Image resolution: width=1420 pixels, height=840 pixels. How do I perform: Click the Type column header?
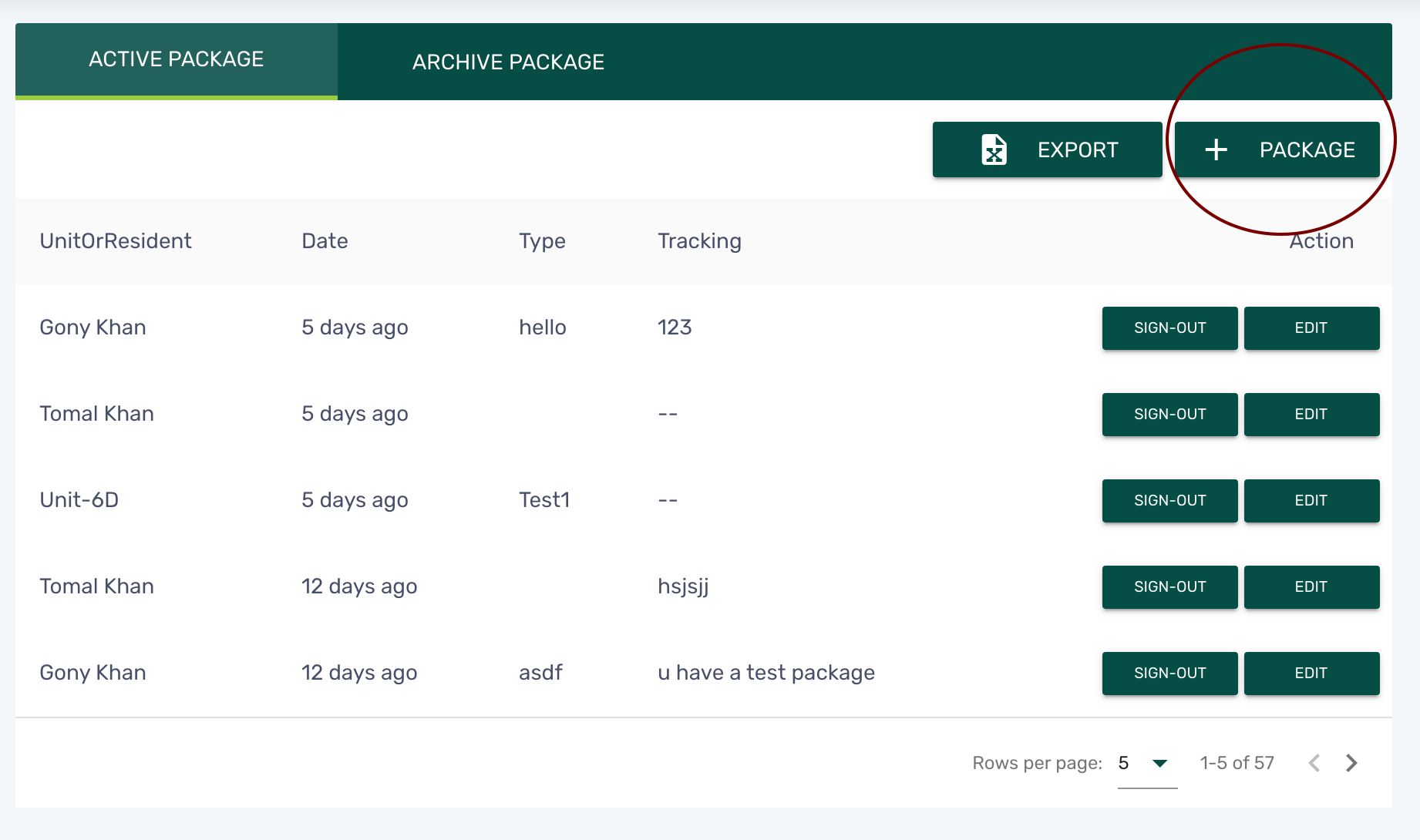542,241
